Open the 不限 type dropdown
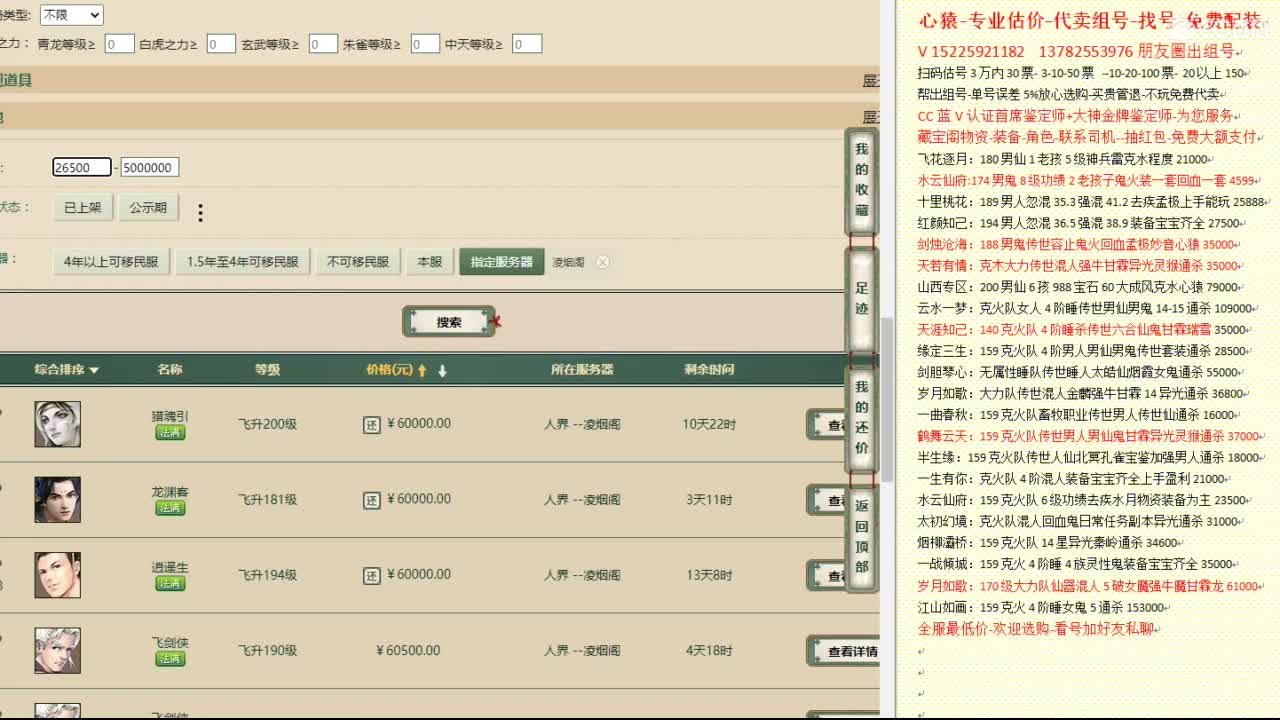Viewport: 1280px width, 720px height. pyautogui.click(x=71, y=15)
